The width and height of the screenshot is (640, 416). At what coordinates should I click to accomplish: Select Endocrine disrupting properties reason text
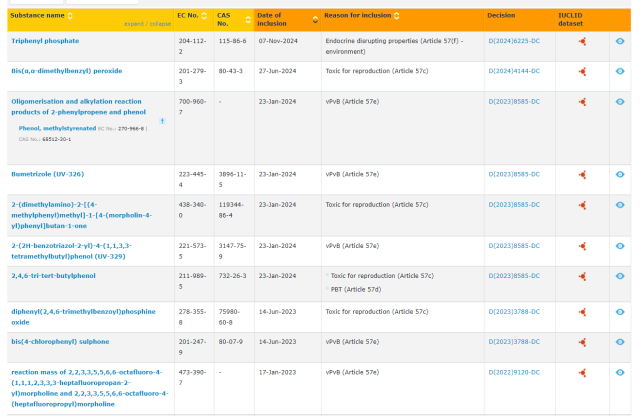click(x=394, y=46)
